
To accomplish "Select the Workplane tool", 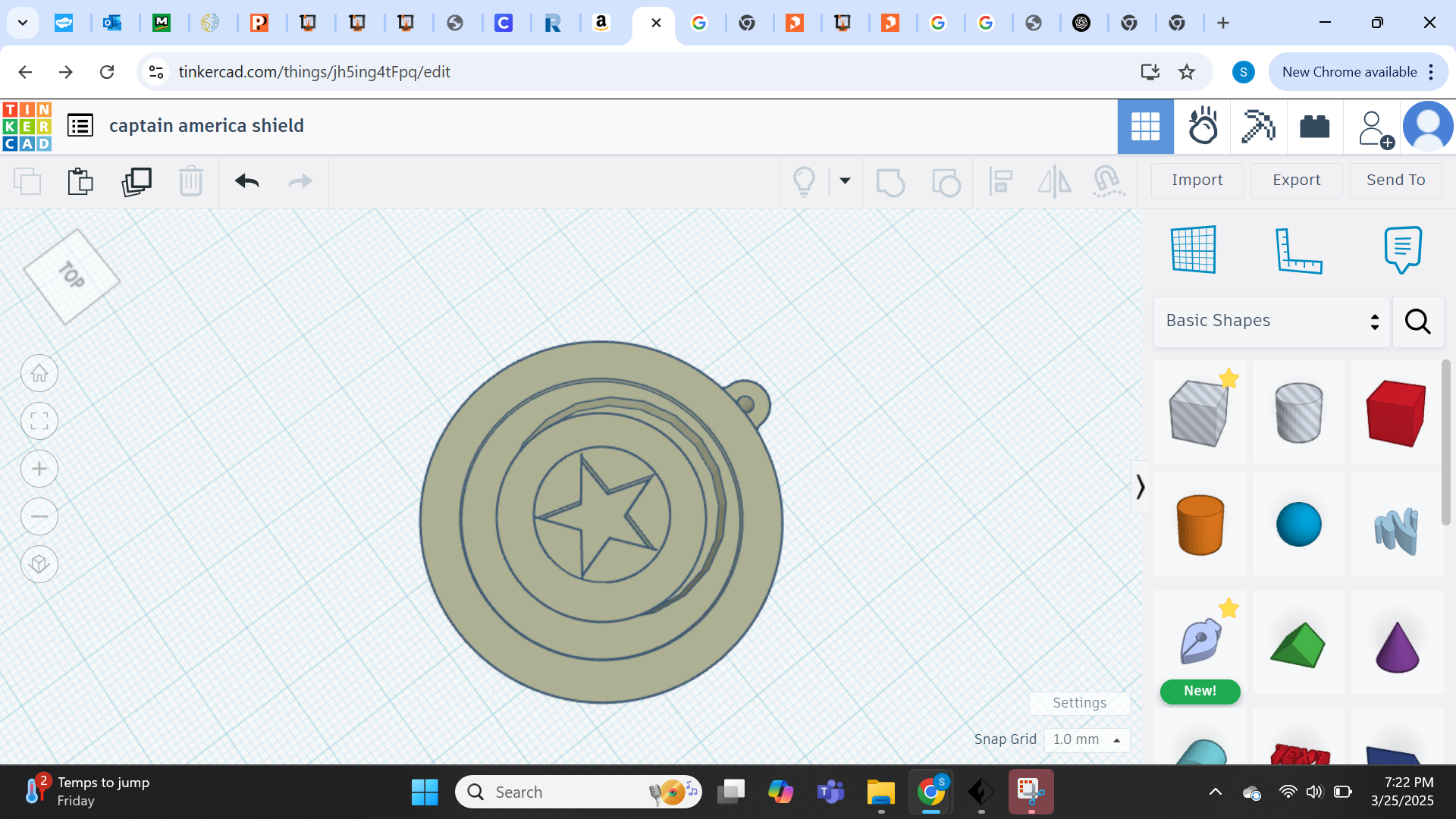I will point(1194,249).
